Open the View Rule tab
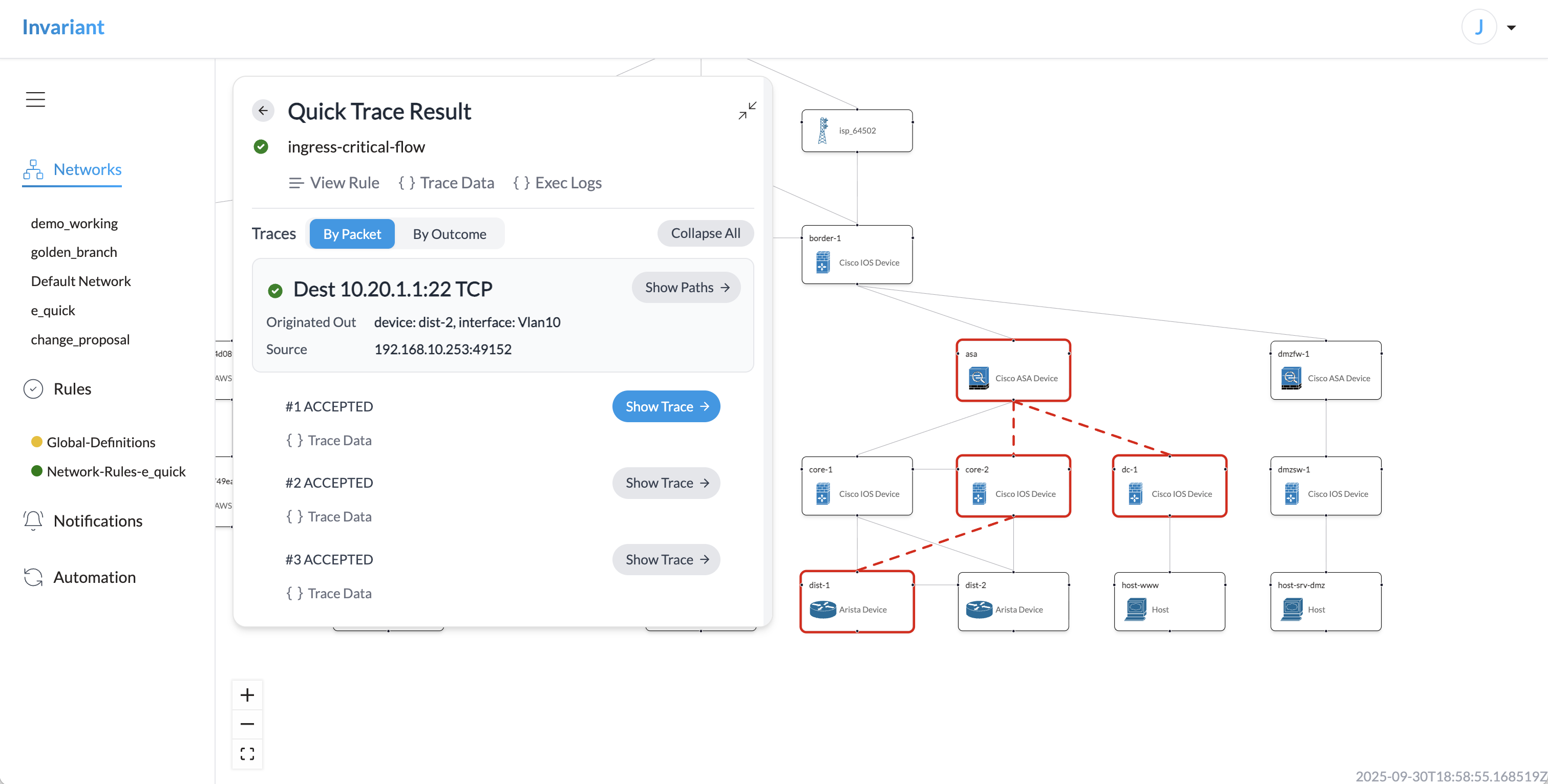Viewport: 1548px width, 784px height. click(x=334, y=183)
